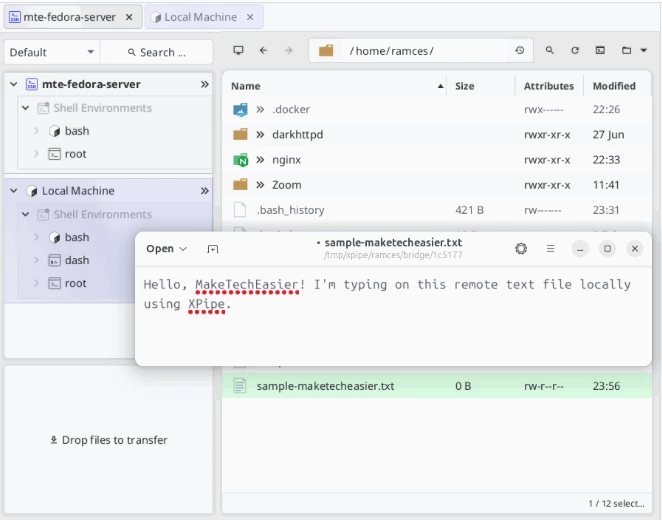Close the Local Machine tab

click(x=250, y=17)
